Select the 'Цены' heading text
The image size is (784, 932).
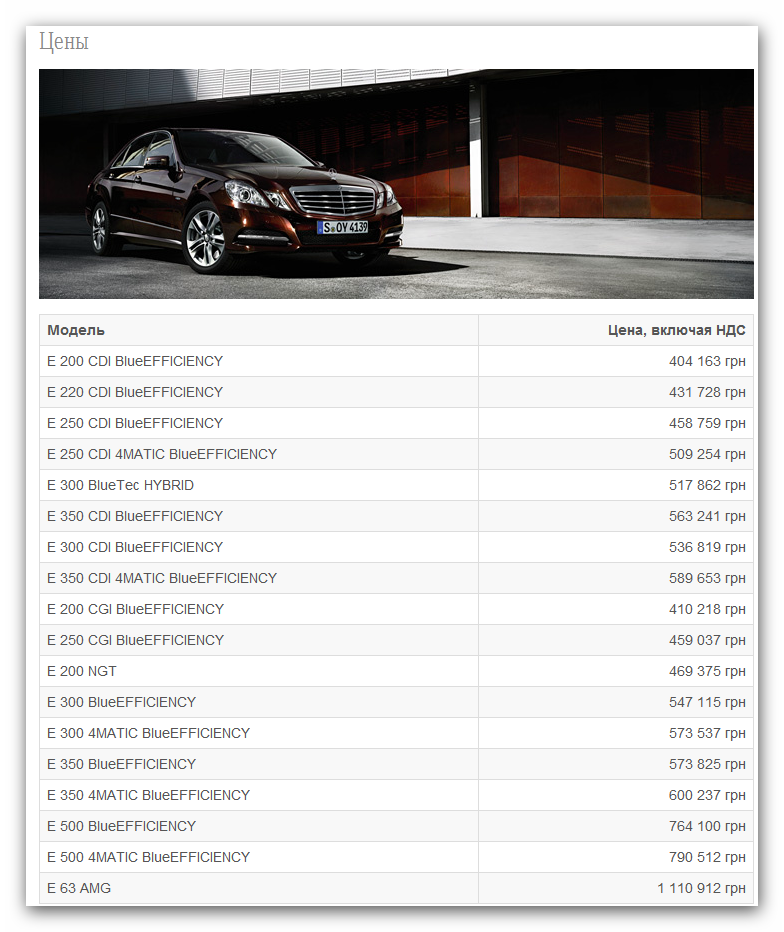[x=64, y=42]
